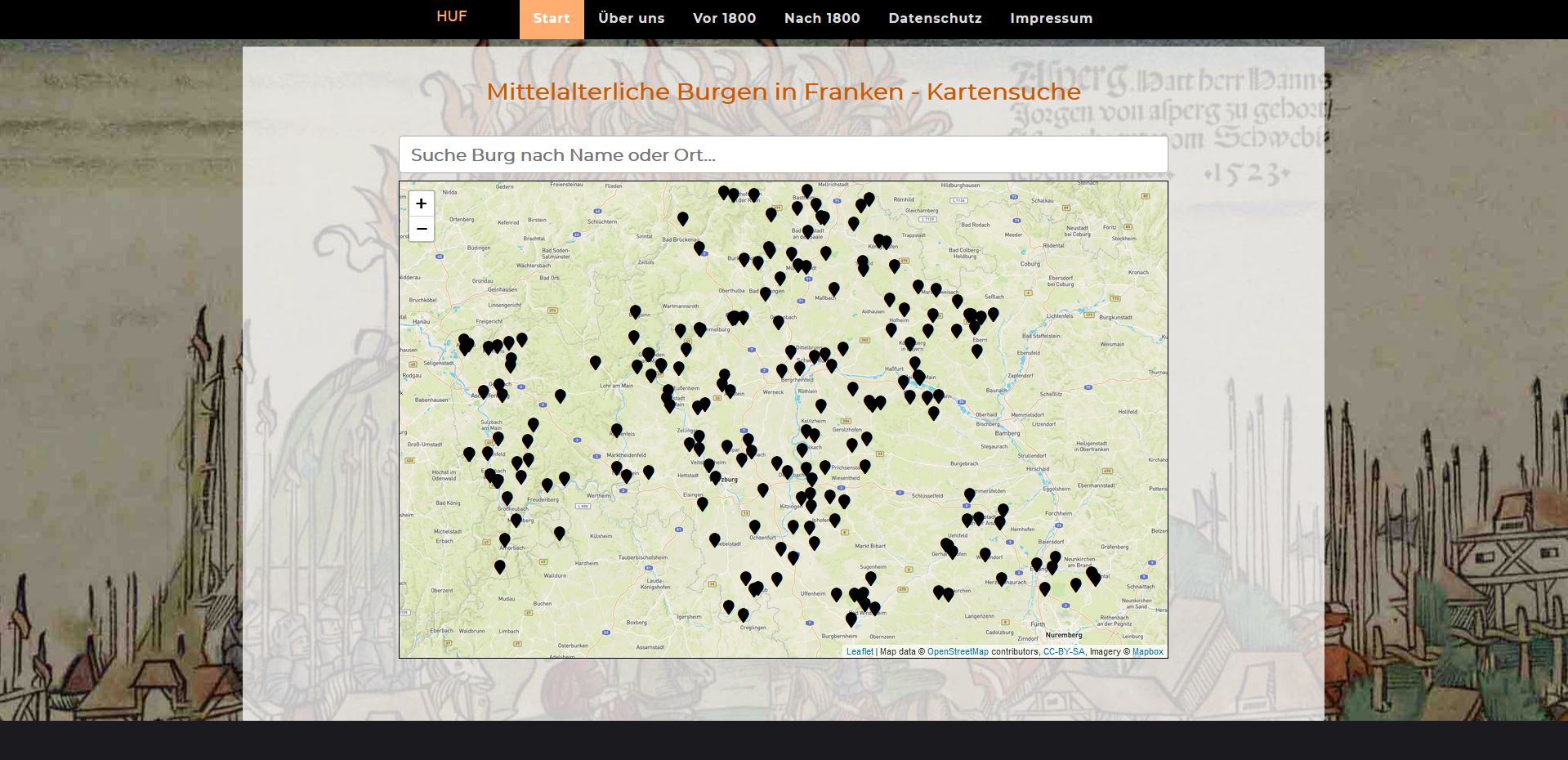Open the Mapbox imagery link

1147,652
